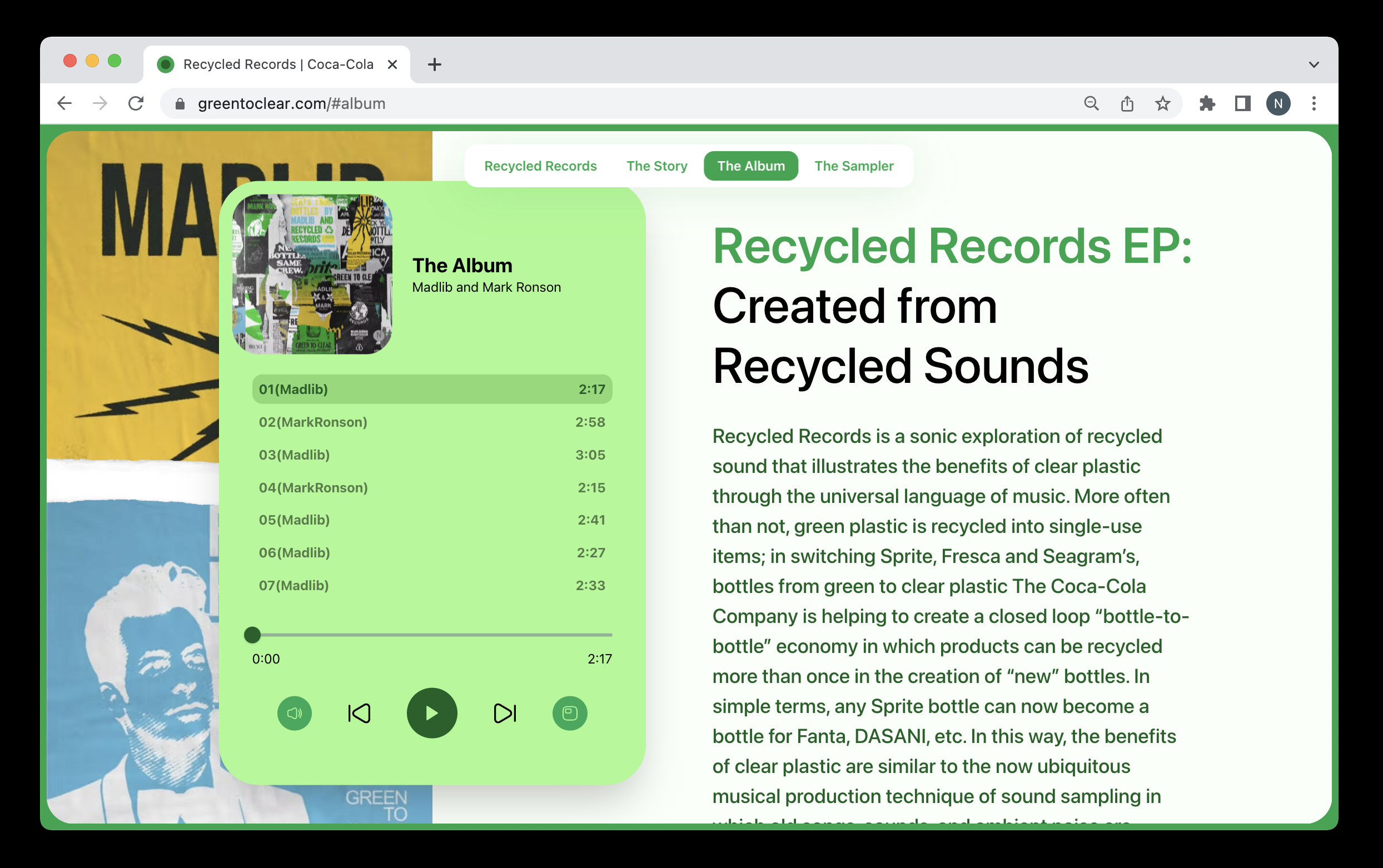Click the album cover art thumbnail
1383x868 pixels.
click(x=312, y=274)
